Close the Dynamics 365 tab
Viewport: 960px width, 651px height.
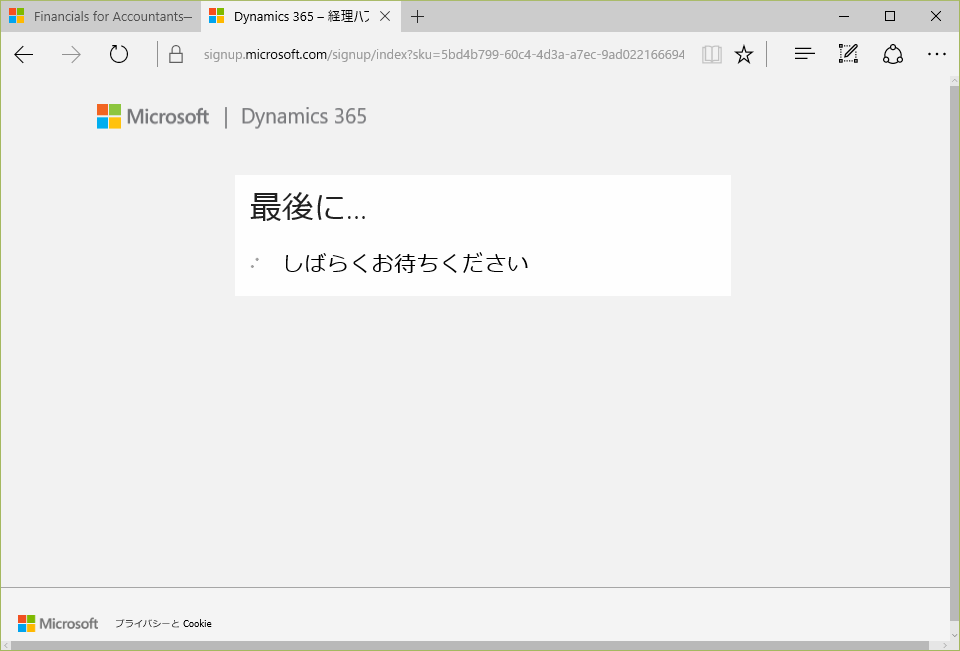(x=385, y=17)
